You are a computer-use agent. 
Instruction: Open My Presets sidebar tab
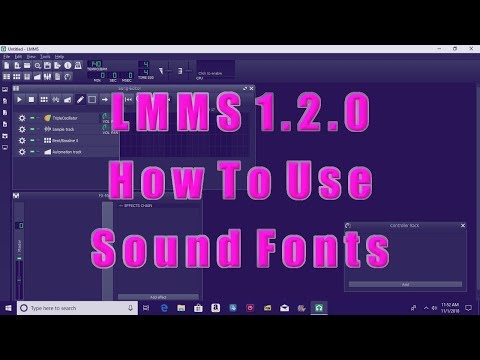[x=5, y=124]
